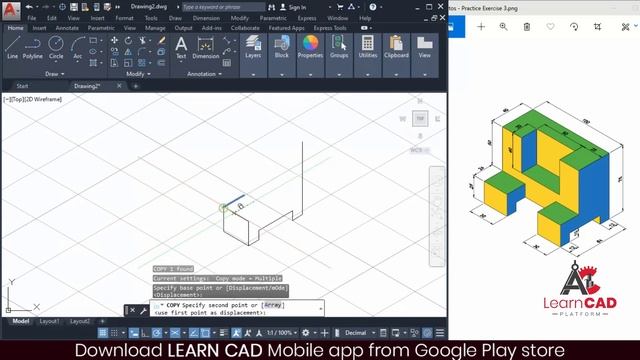Toggle 2D object snap in status bar
Image resolution: width=640 pixels, height=360 pixels.
205,333
